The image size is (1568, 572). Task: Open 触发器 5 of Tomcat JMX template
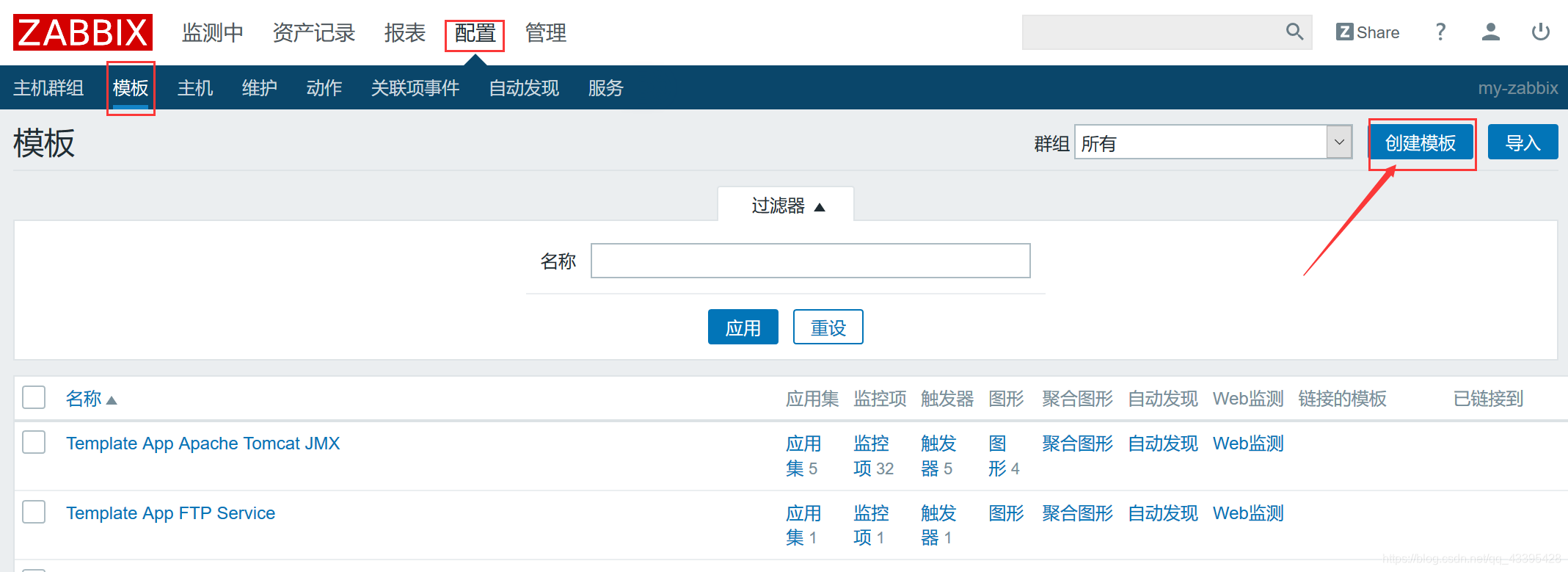point(938,456)
